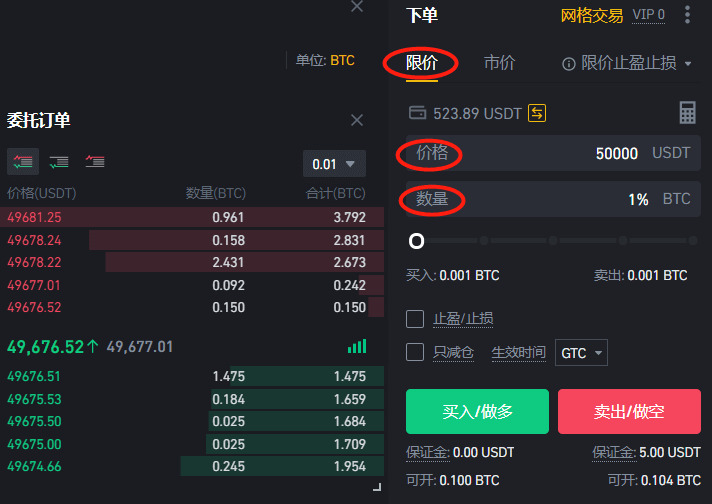Close the 委托订单 order book panel
712x504 pixels.
[x=357, y=120]
